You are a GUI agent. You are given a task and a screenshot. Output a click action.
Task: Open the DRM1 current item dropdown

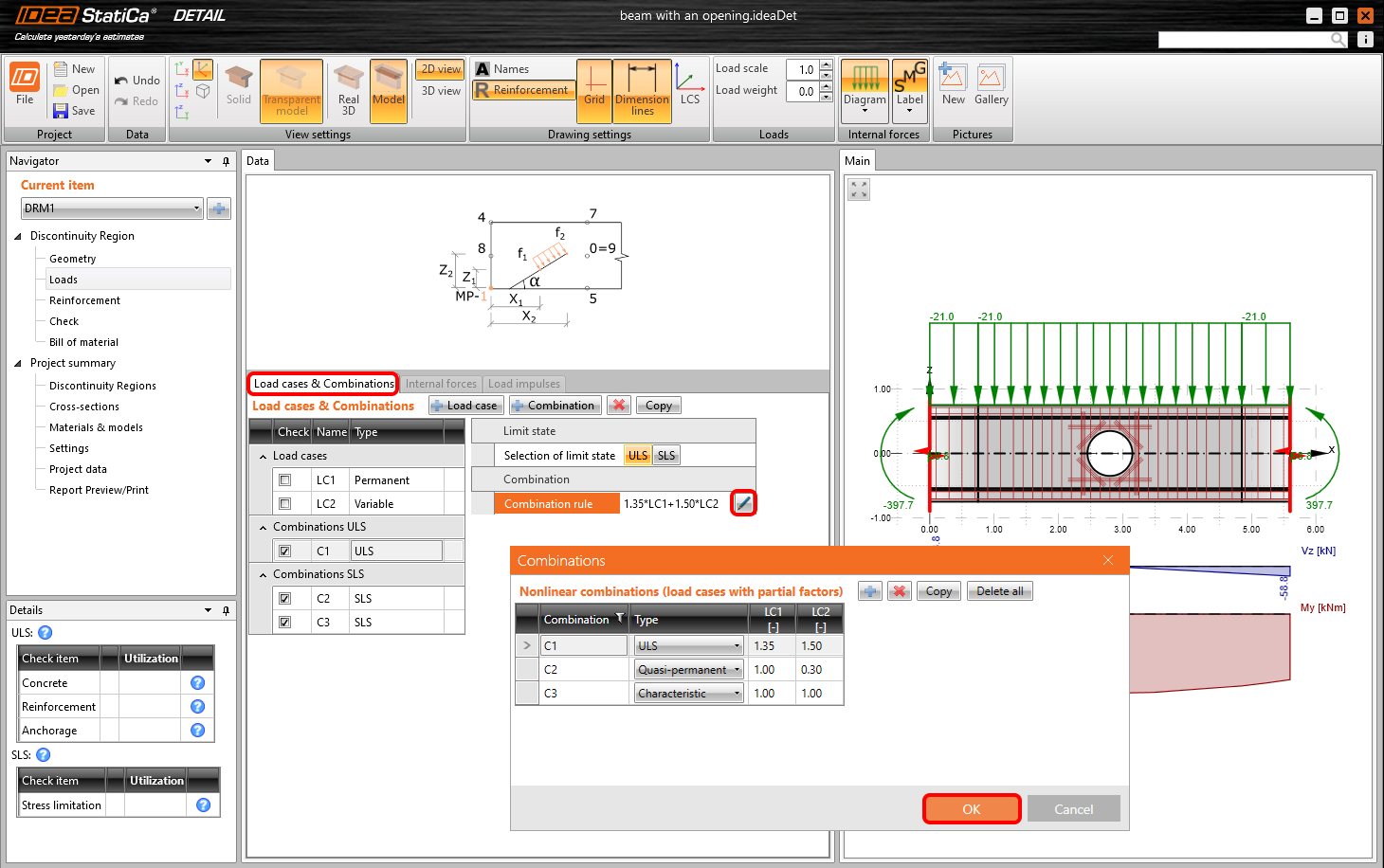point(195,208)
